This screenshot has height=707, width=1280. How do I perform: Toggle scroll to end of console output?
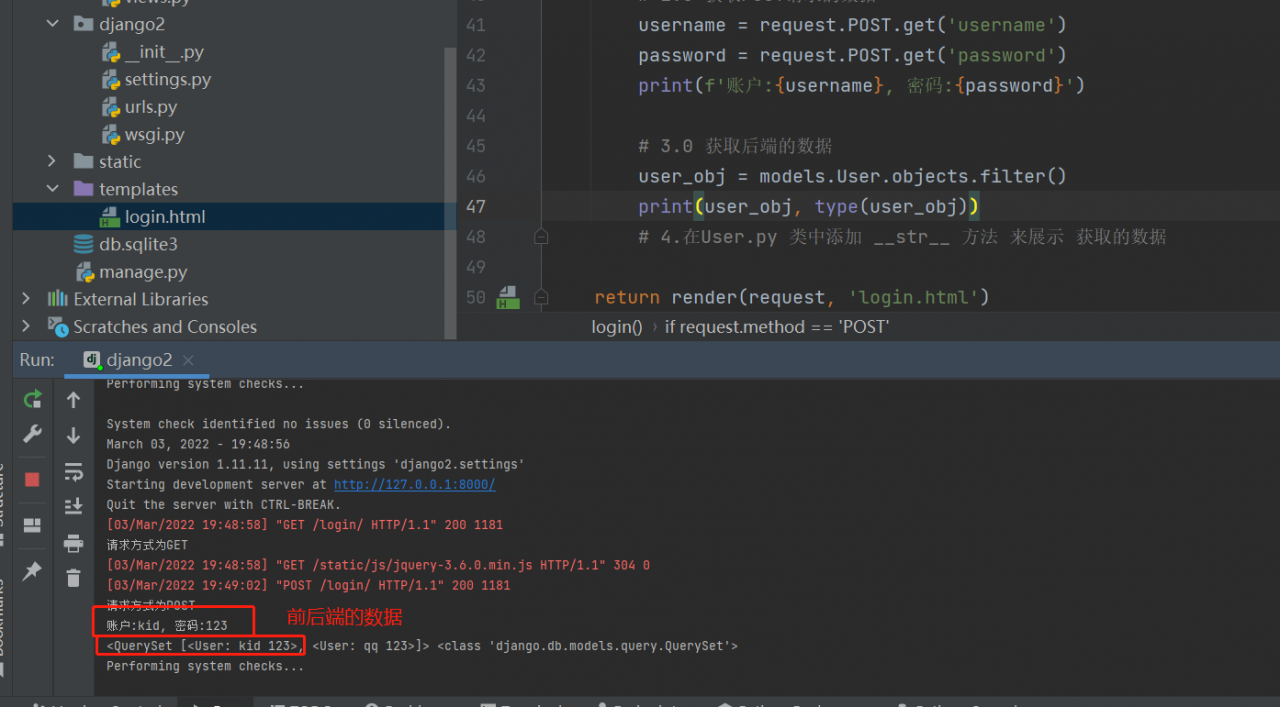click(73, 507)
